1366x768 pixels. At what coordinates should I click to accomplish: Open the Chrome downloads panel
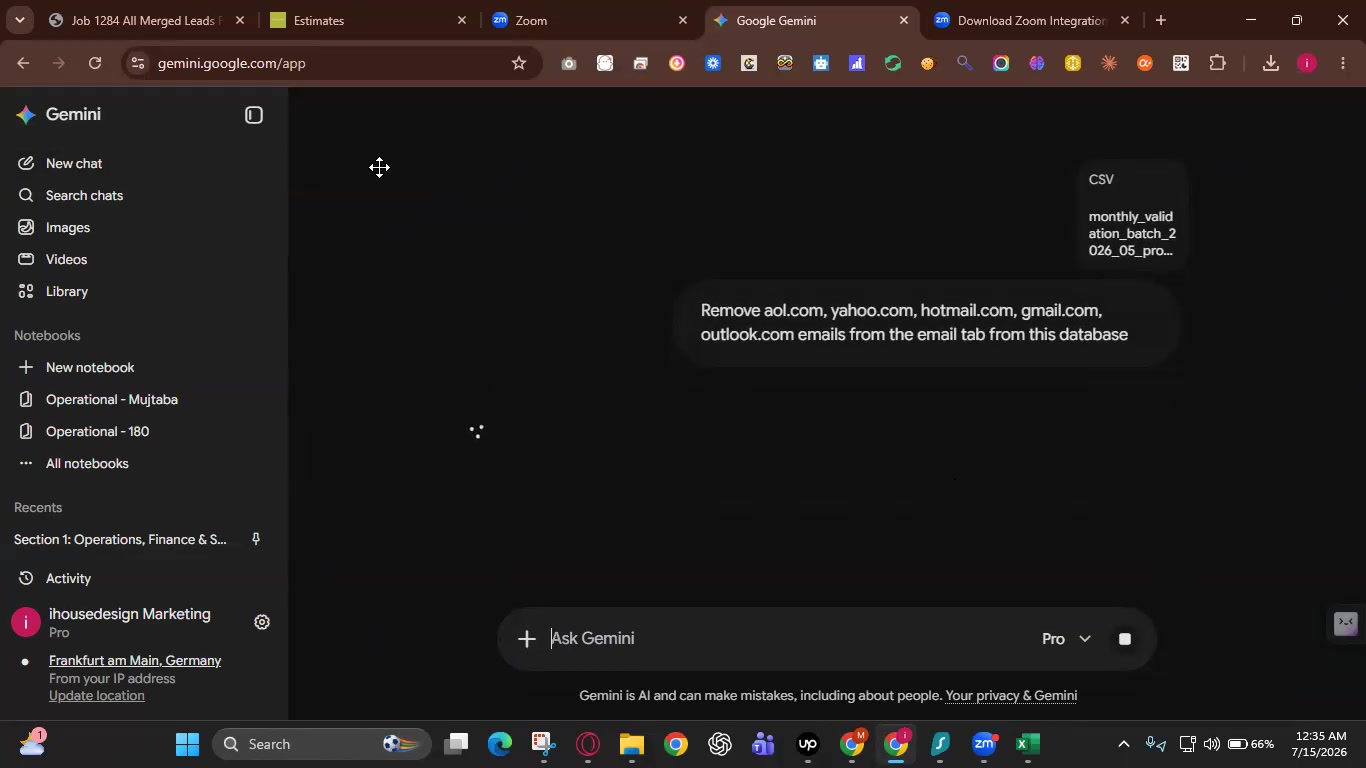tap(1270, 63)
